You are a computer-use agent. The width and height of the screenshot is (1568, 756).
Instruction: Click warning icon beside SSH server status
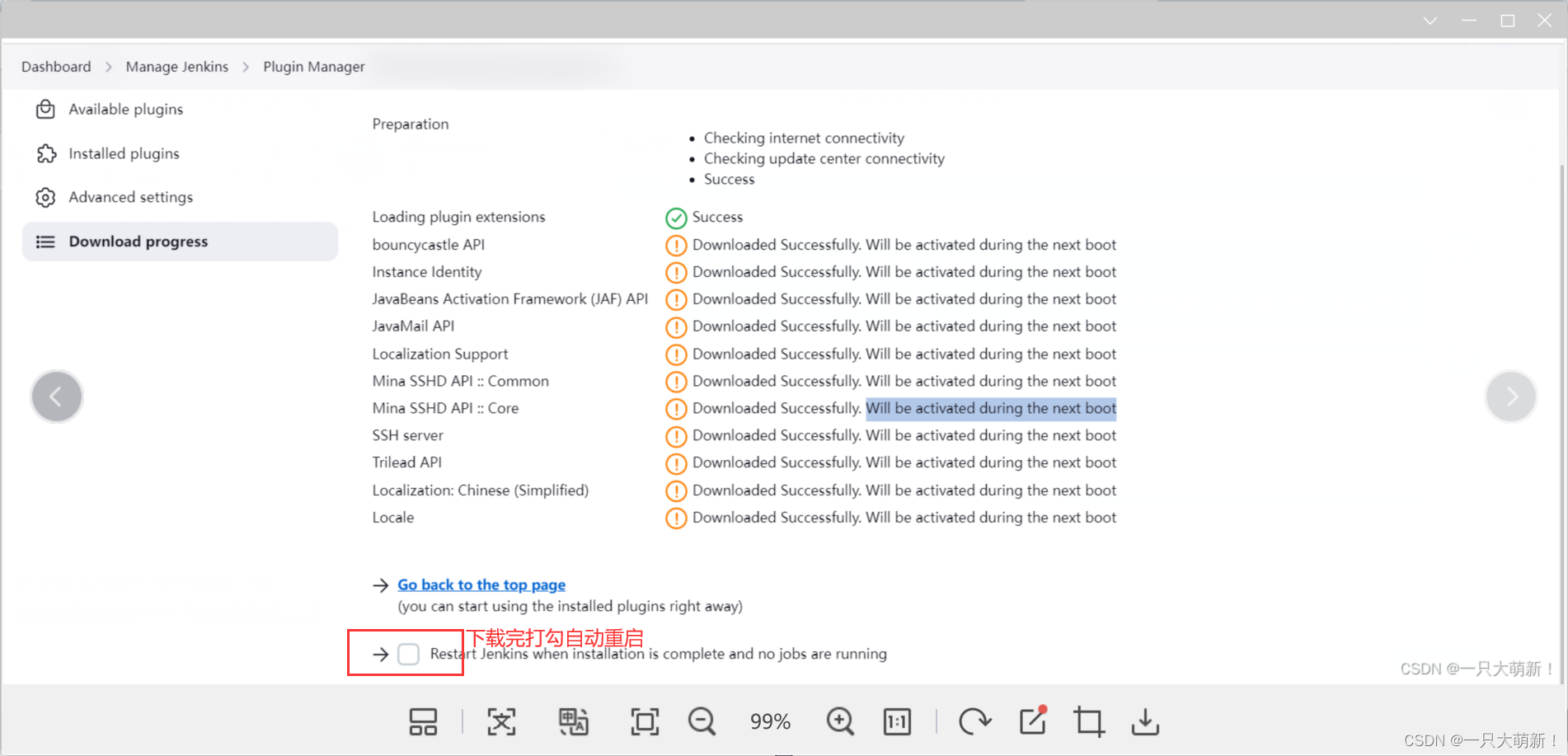[x=676, y=436]
